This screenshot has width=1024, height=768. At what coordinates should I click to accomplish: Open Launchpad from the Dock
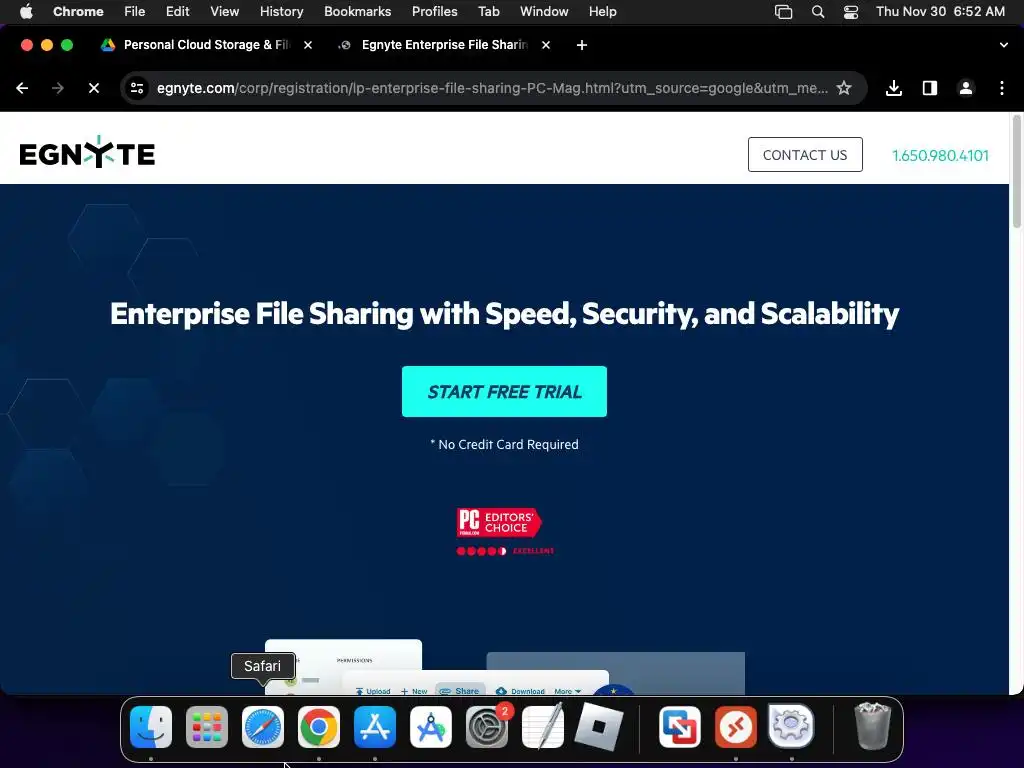(207, 727)
